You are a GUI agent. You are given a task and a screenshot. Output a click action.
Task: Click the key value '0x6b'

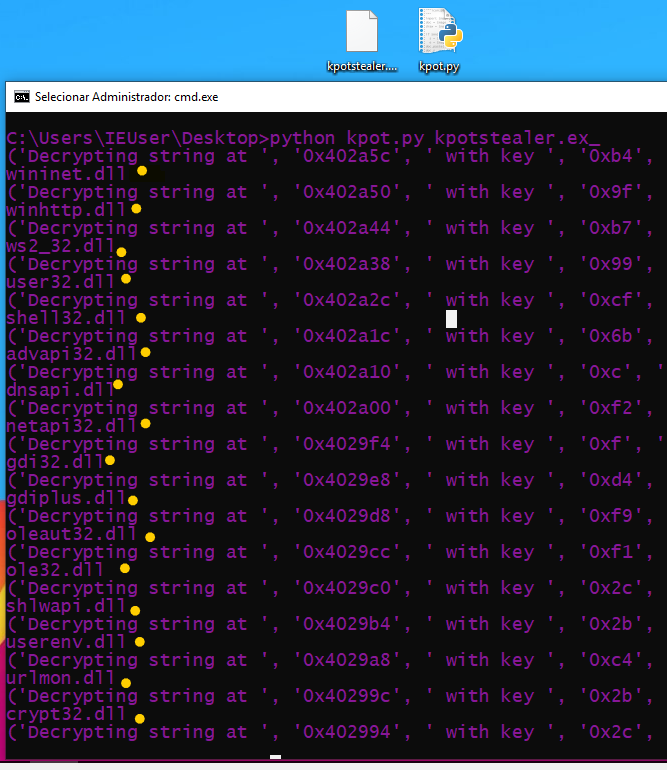(611, 336)
